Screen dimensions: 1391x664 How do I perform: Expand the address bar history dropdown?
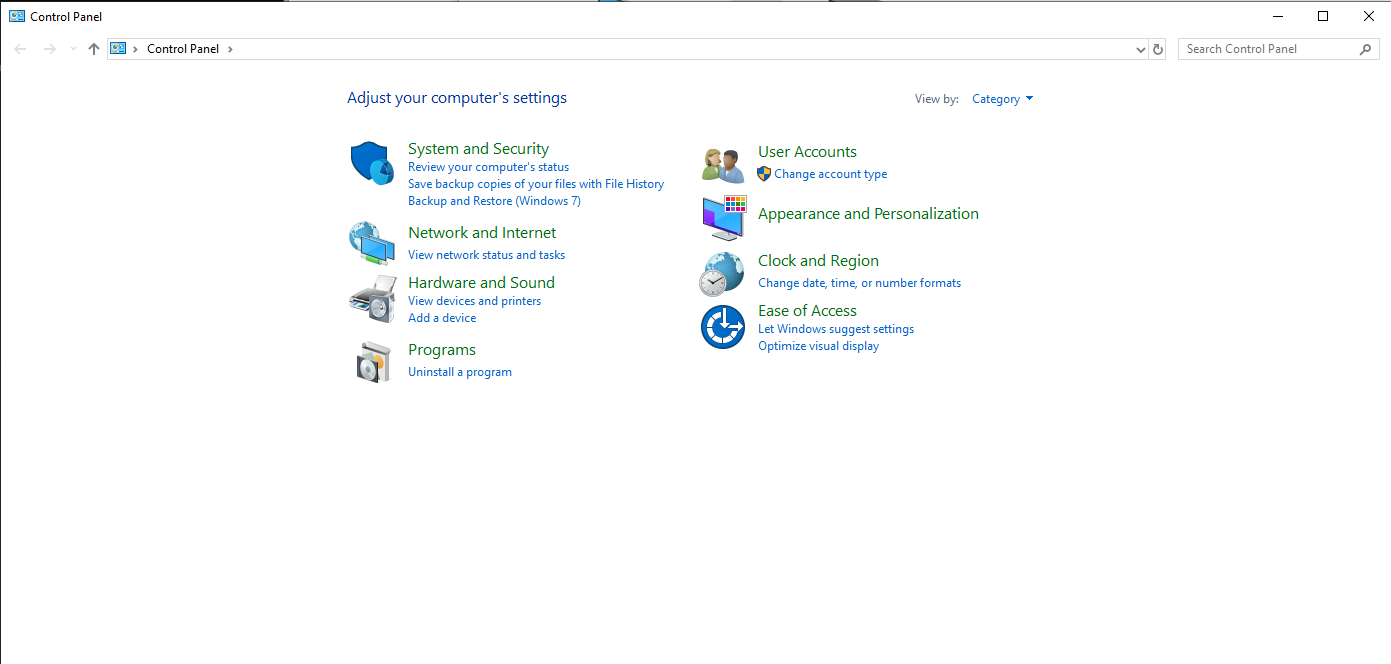tap(1141, 49)
